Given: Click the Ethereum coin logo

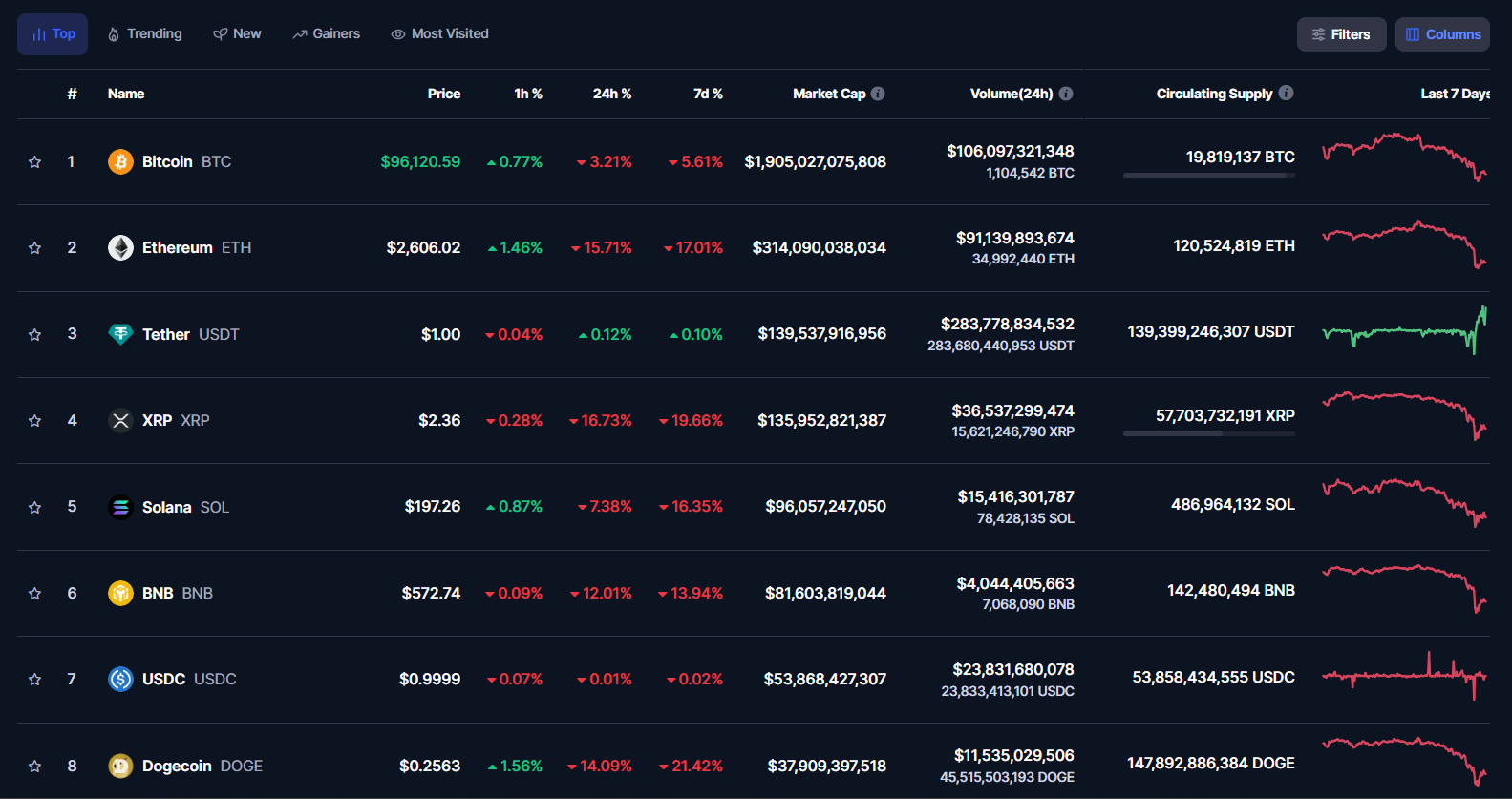Looking at the screenshot, I should [x=120, y=247].
